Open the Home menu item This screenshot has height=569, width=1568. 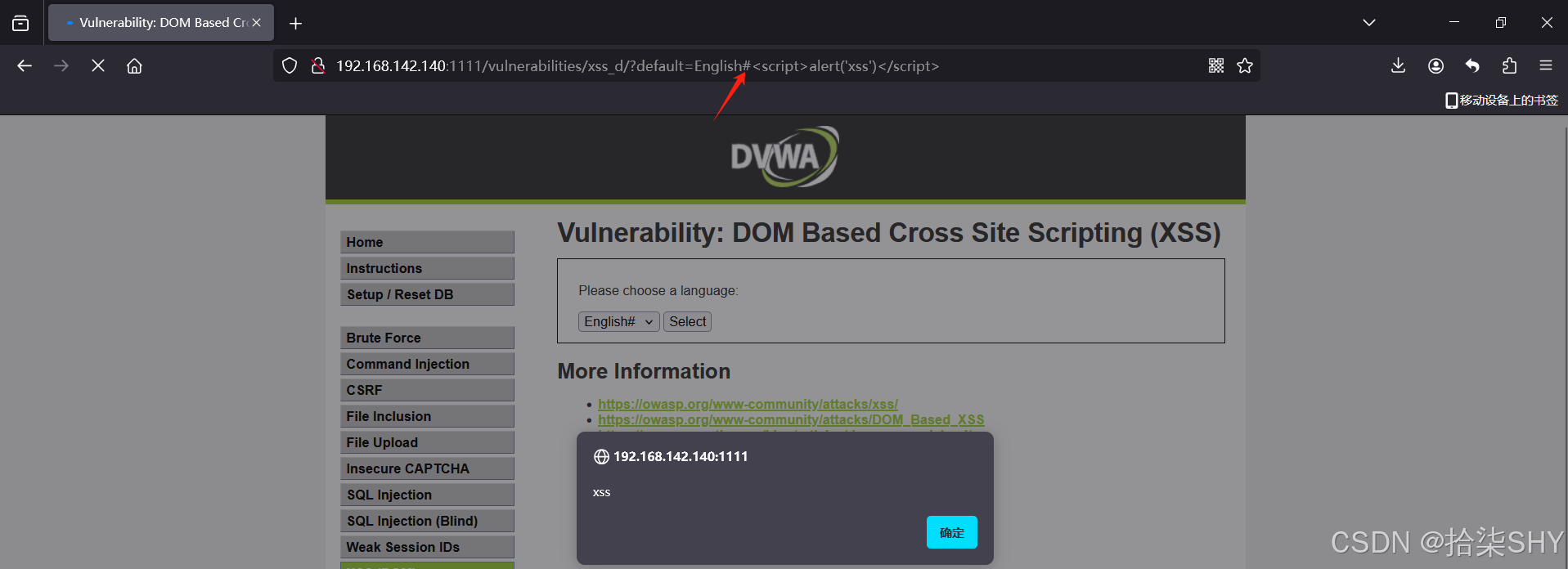(427, 242)
